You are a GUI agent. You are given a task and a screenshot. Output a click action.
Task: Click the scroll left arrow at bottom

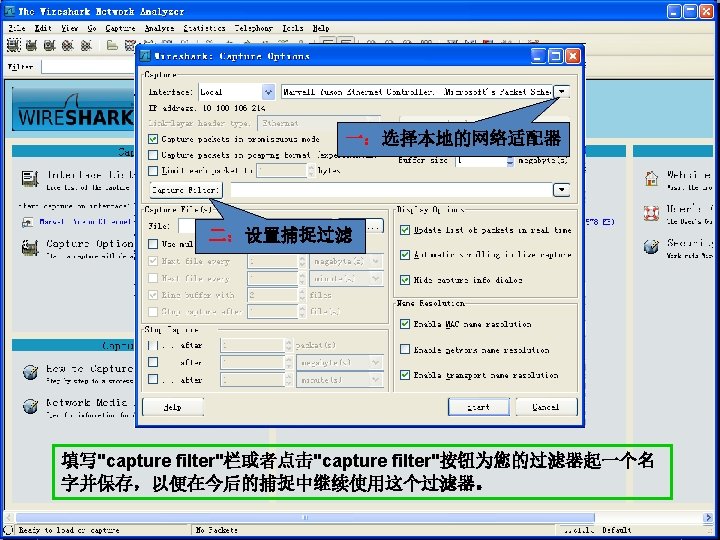tap(9, 518)
